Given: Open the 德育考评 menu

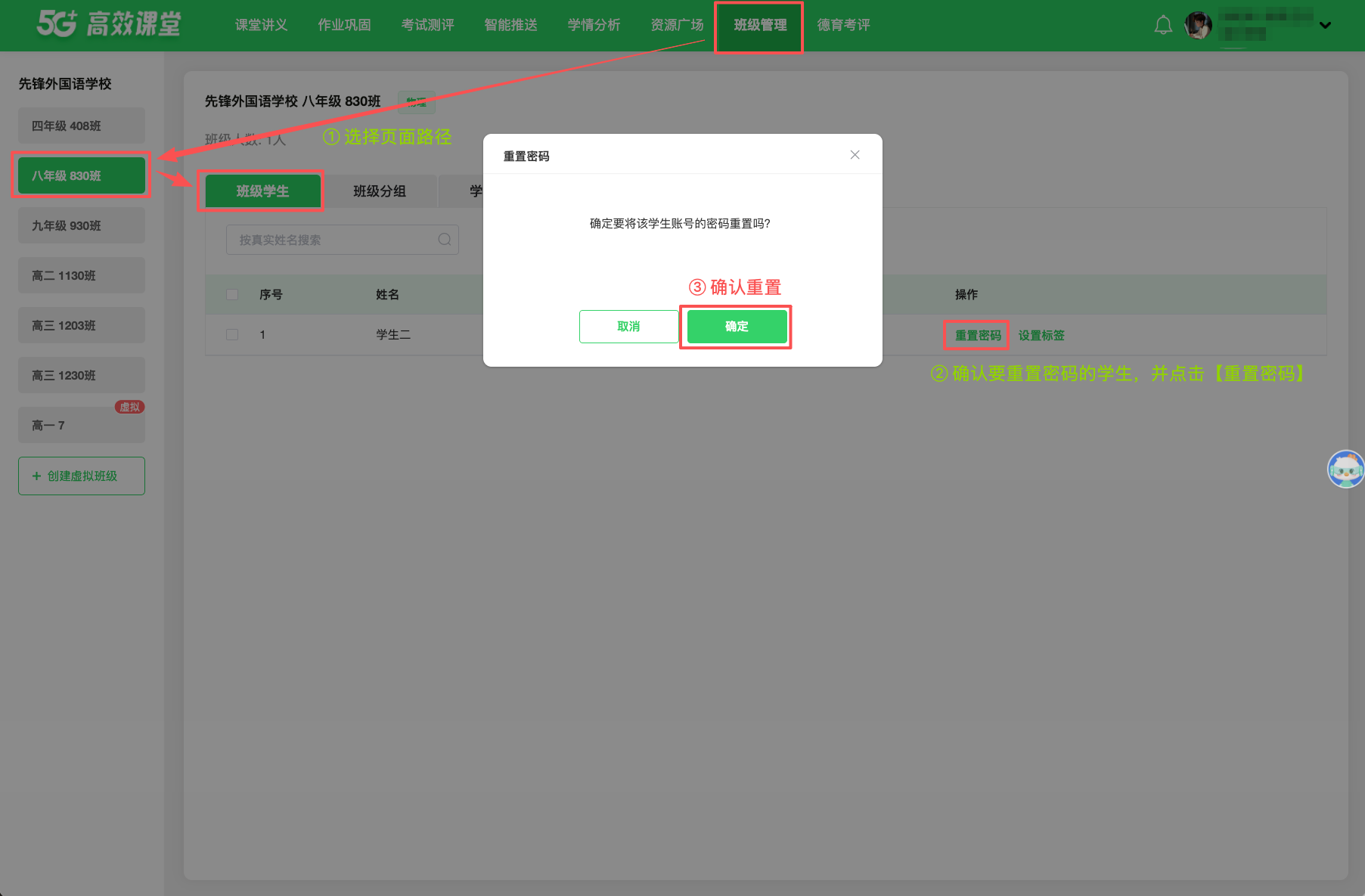Looking at the screenshot, I should click(x=843, y=25).
